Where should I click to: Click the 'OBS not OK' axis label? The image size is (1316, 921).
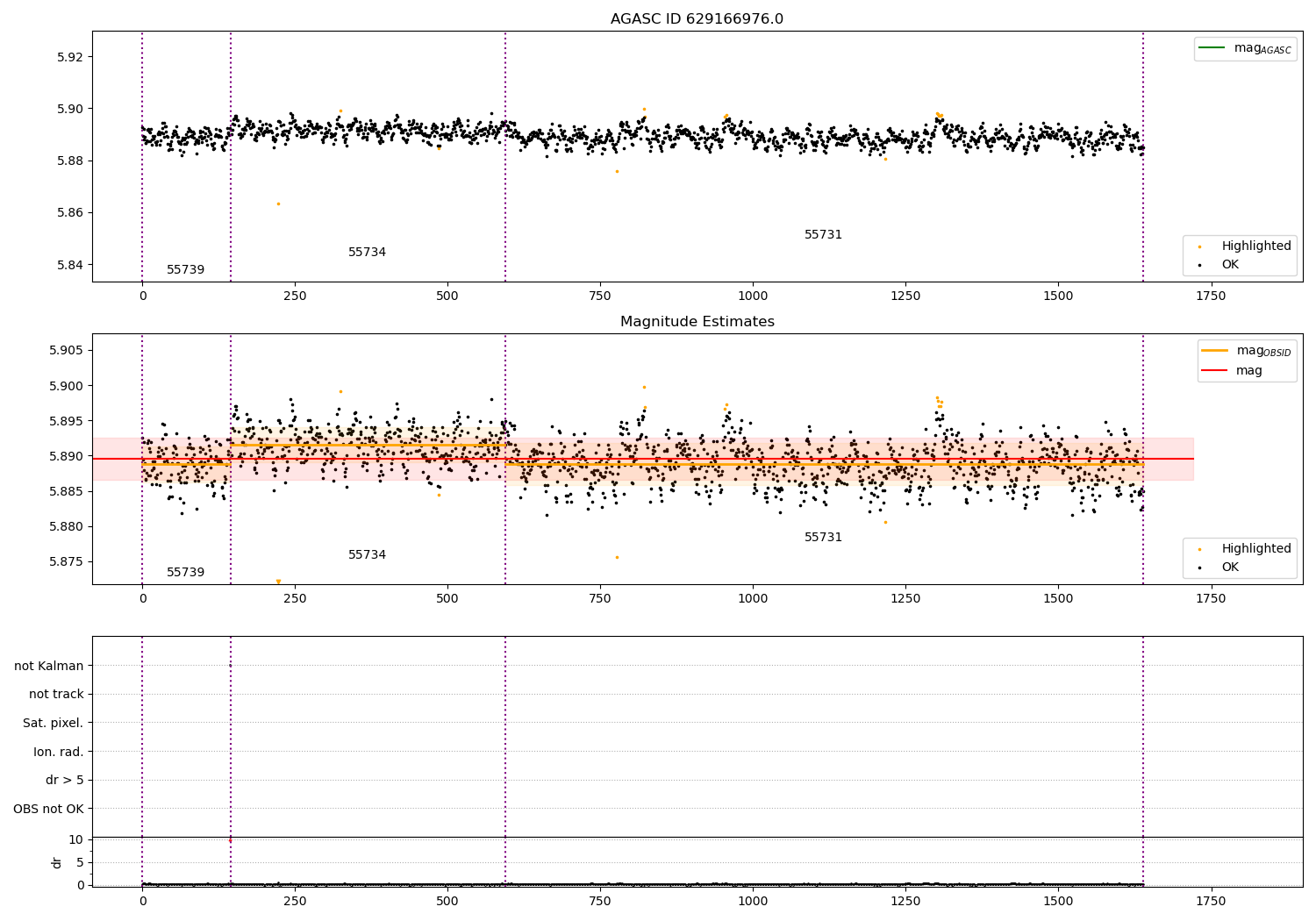49,809
